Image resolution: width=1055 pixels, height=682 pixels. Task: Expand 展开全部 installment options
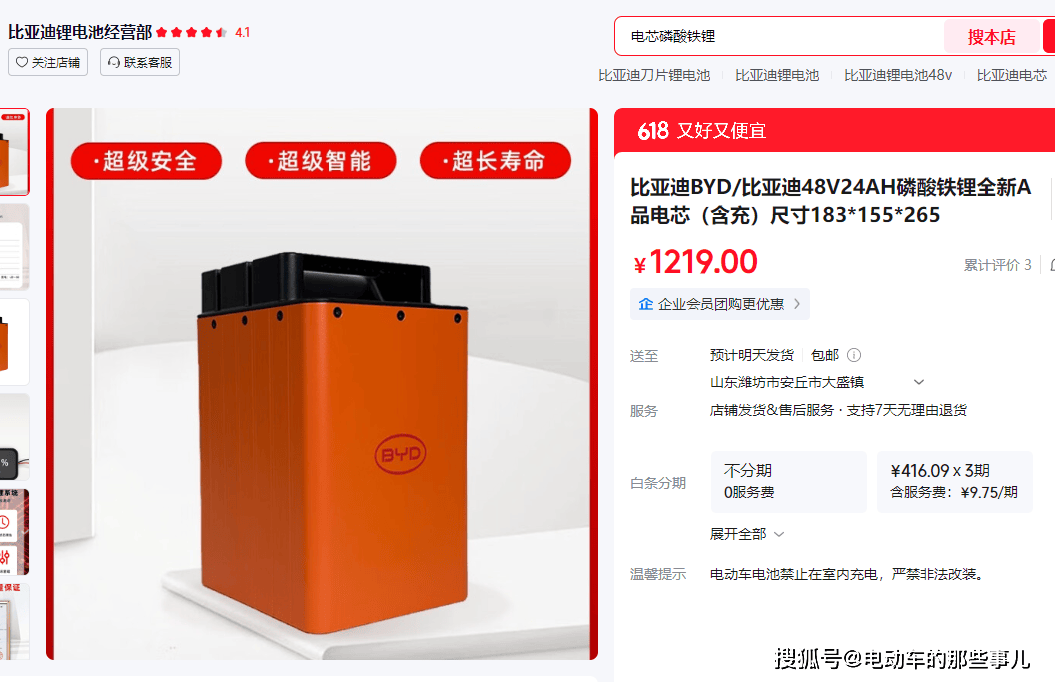pos(747,534)
